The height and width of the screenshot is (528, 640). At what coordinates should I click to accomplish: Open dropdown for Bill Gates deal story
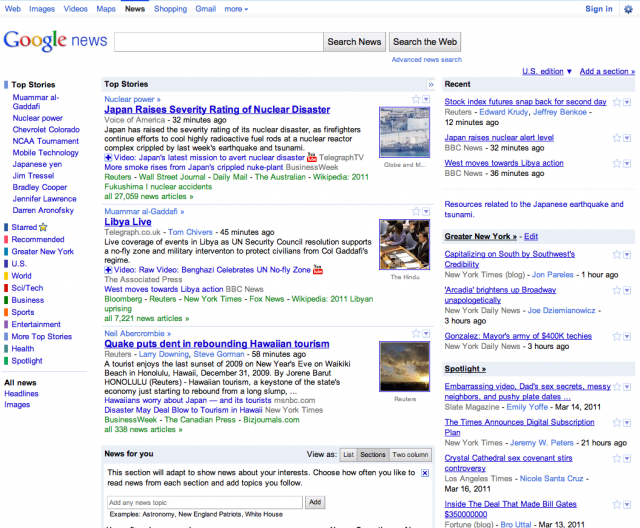627,504
